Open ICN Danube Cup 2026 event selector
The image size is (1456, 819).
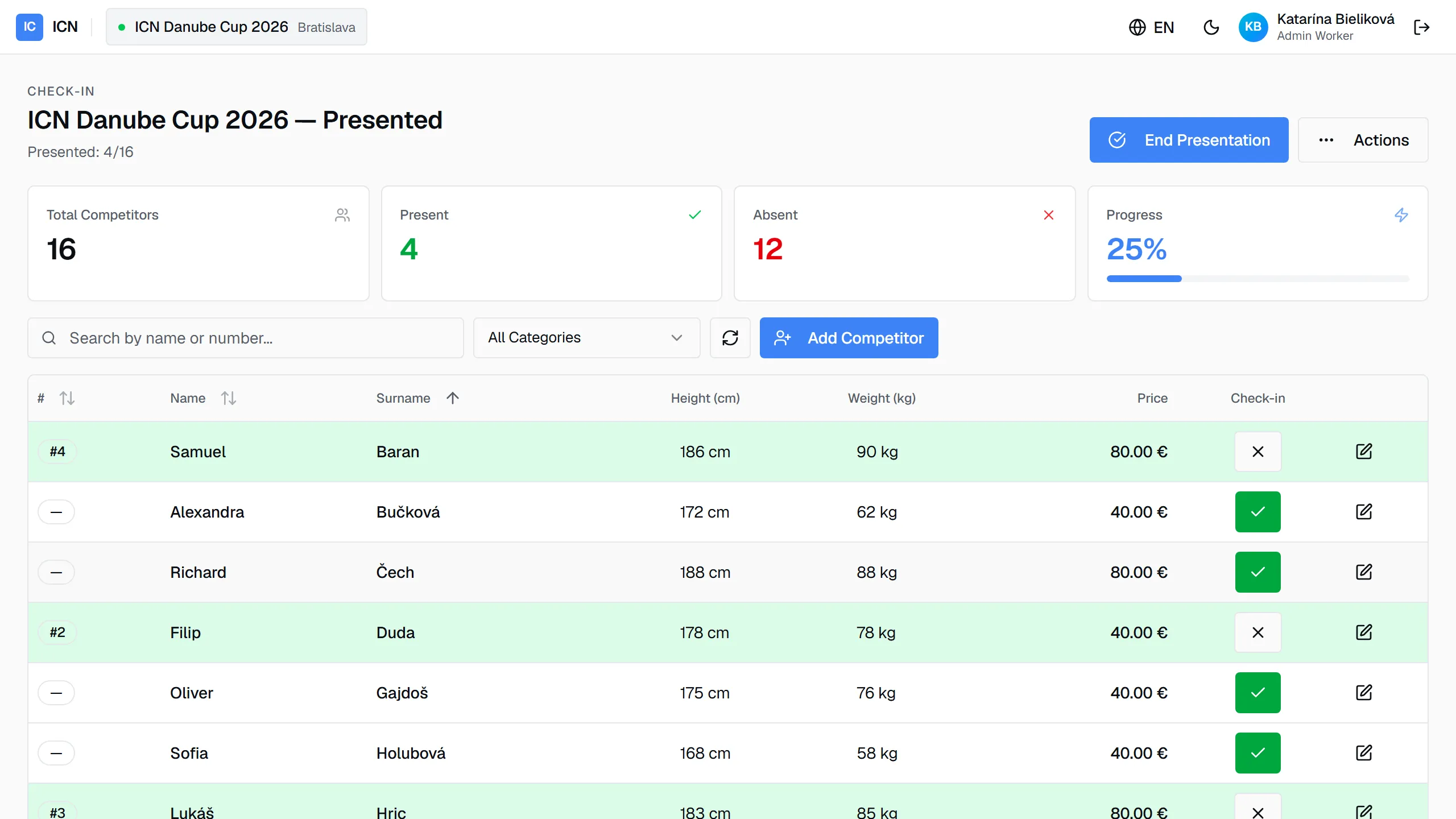click(237, 27)
